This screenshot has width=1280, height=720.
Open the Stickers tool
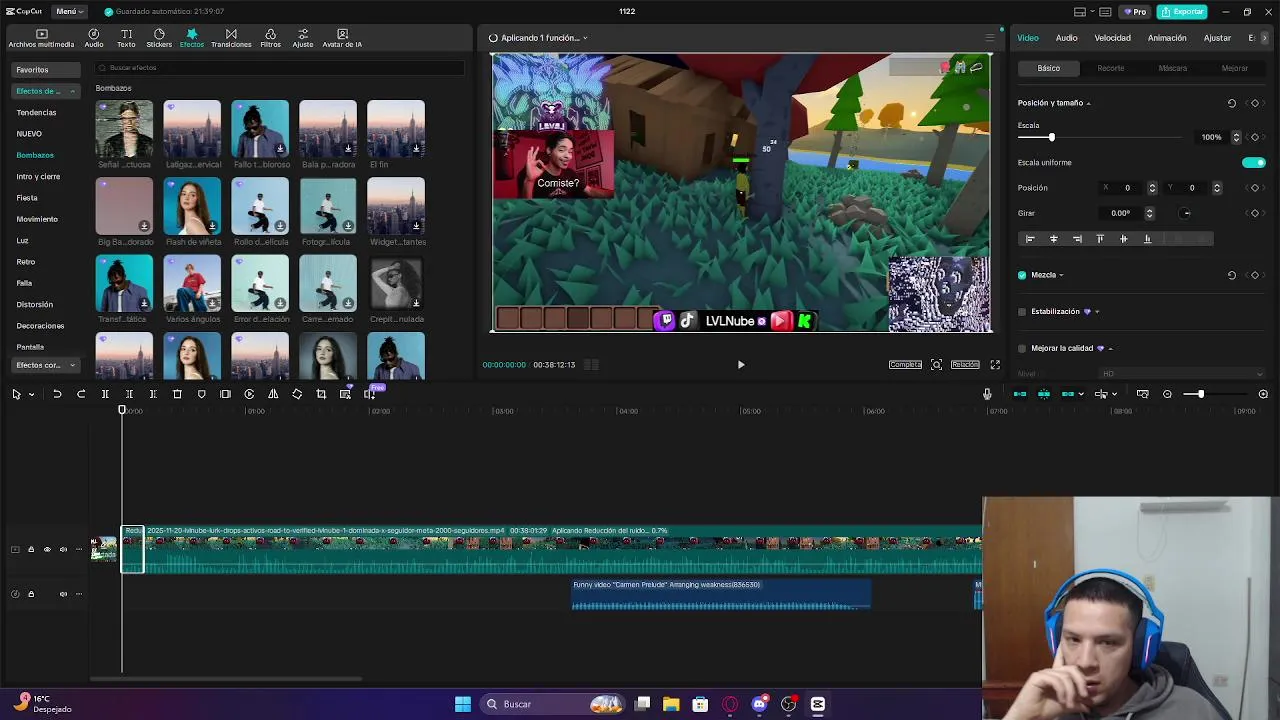pos(159,38)
